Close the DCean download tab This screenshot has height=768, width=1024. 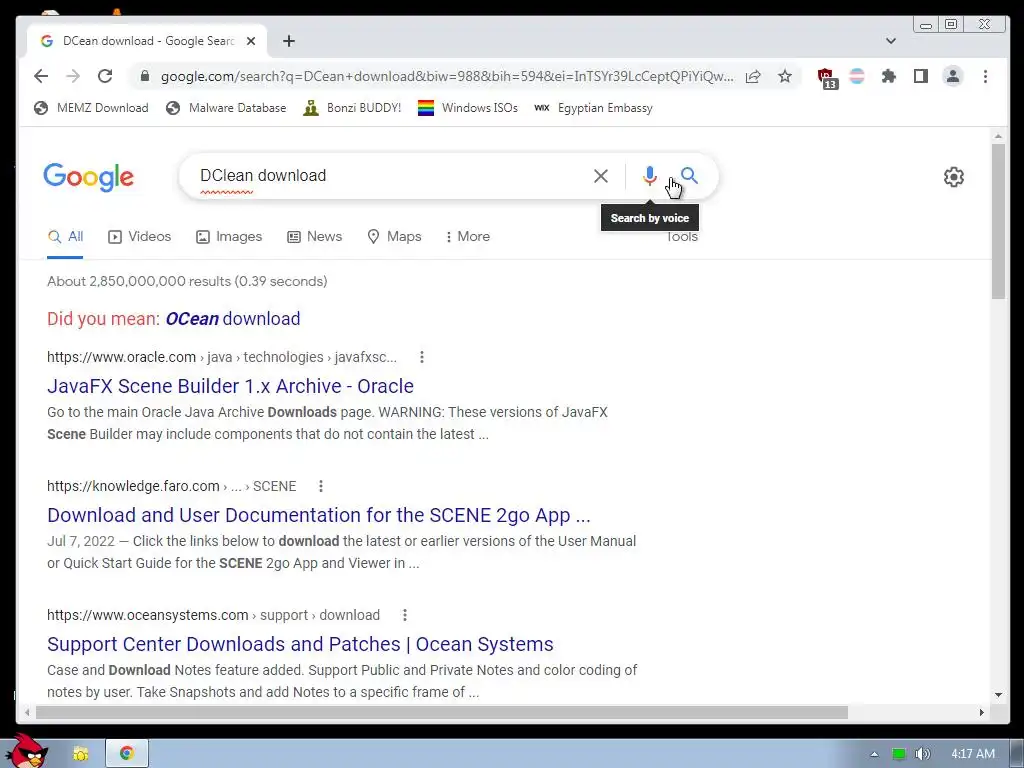(x=251, y=41)
